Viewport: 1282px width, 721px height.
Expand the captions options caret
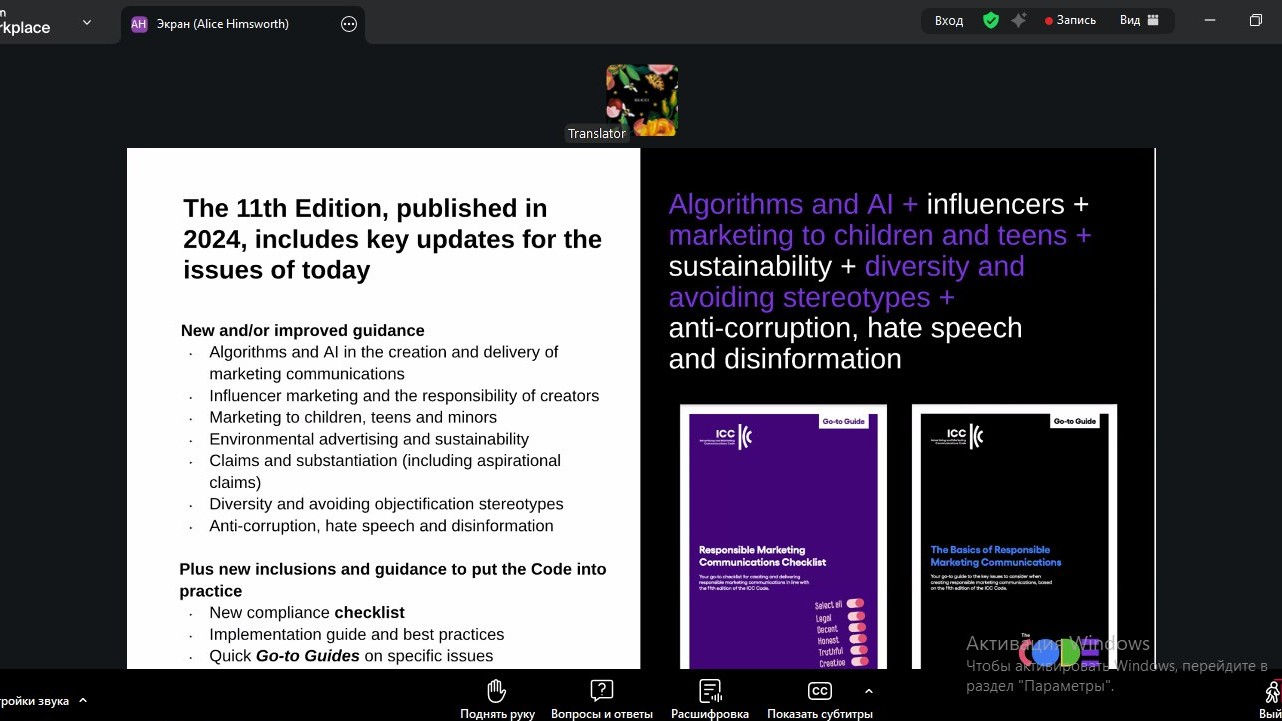[x=868, y=691]
